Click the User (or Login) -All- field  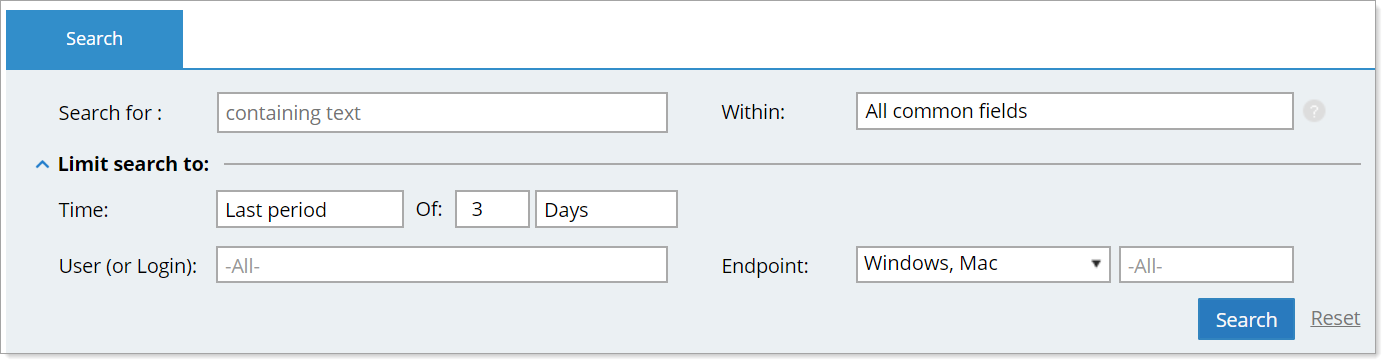point(442,265)
